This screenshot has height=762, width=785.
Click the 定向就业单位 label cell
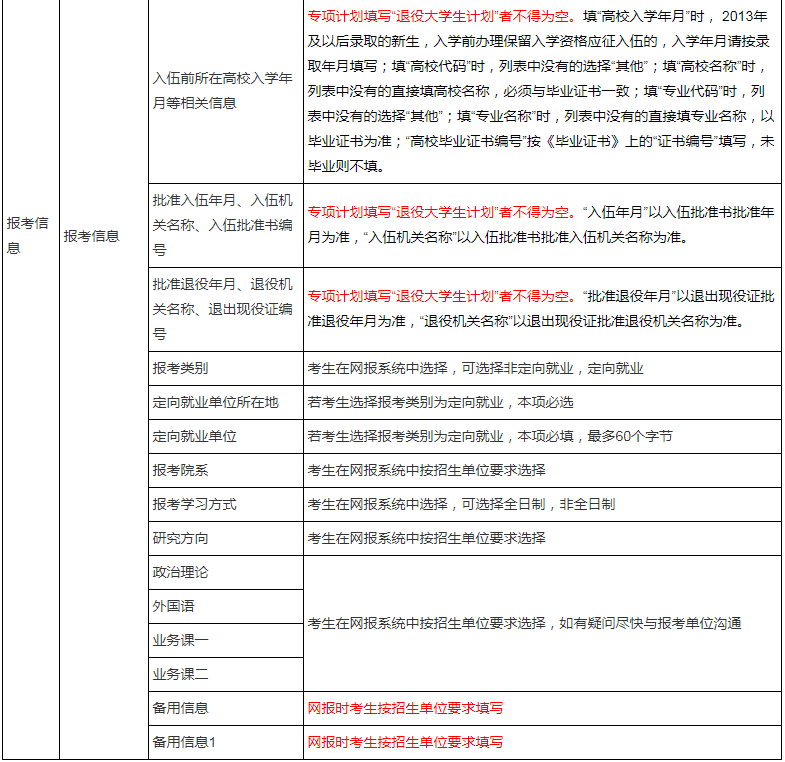[x=195, y=436]
